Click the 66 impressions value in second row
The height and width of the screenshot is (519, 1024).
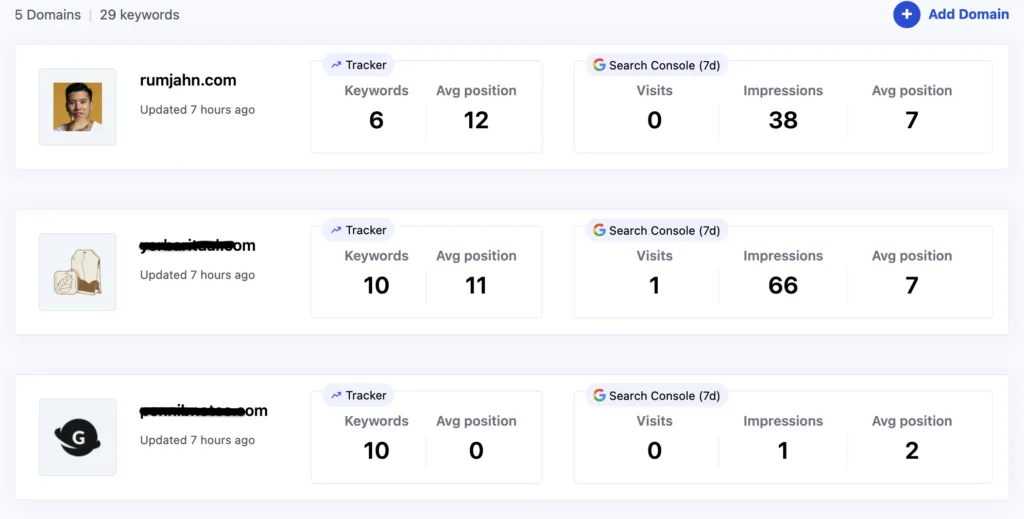click(783, 285)
